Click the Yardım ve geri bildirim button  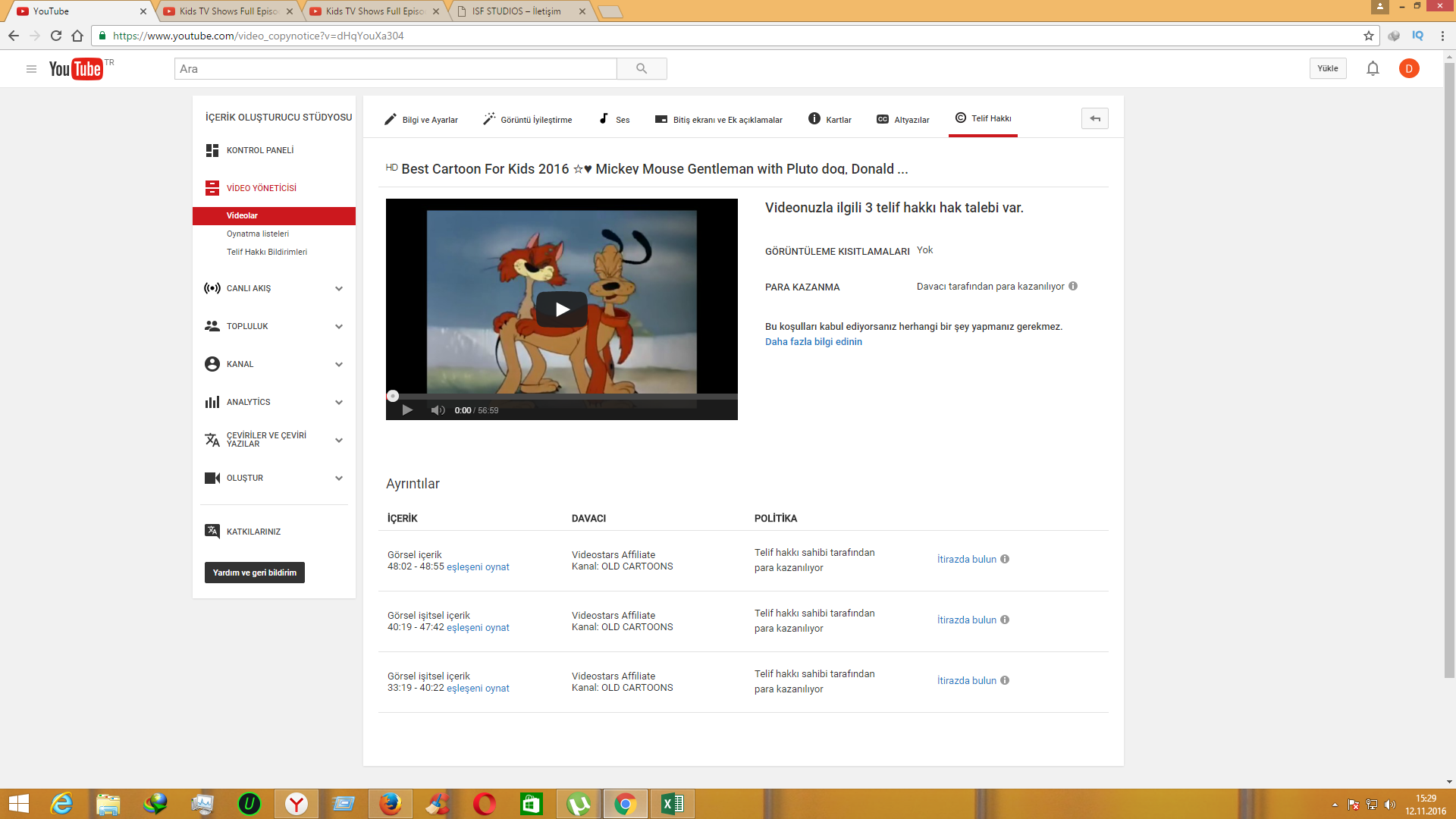tap(255, 573)
